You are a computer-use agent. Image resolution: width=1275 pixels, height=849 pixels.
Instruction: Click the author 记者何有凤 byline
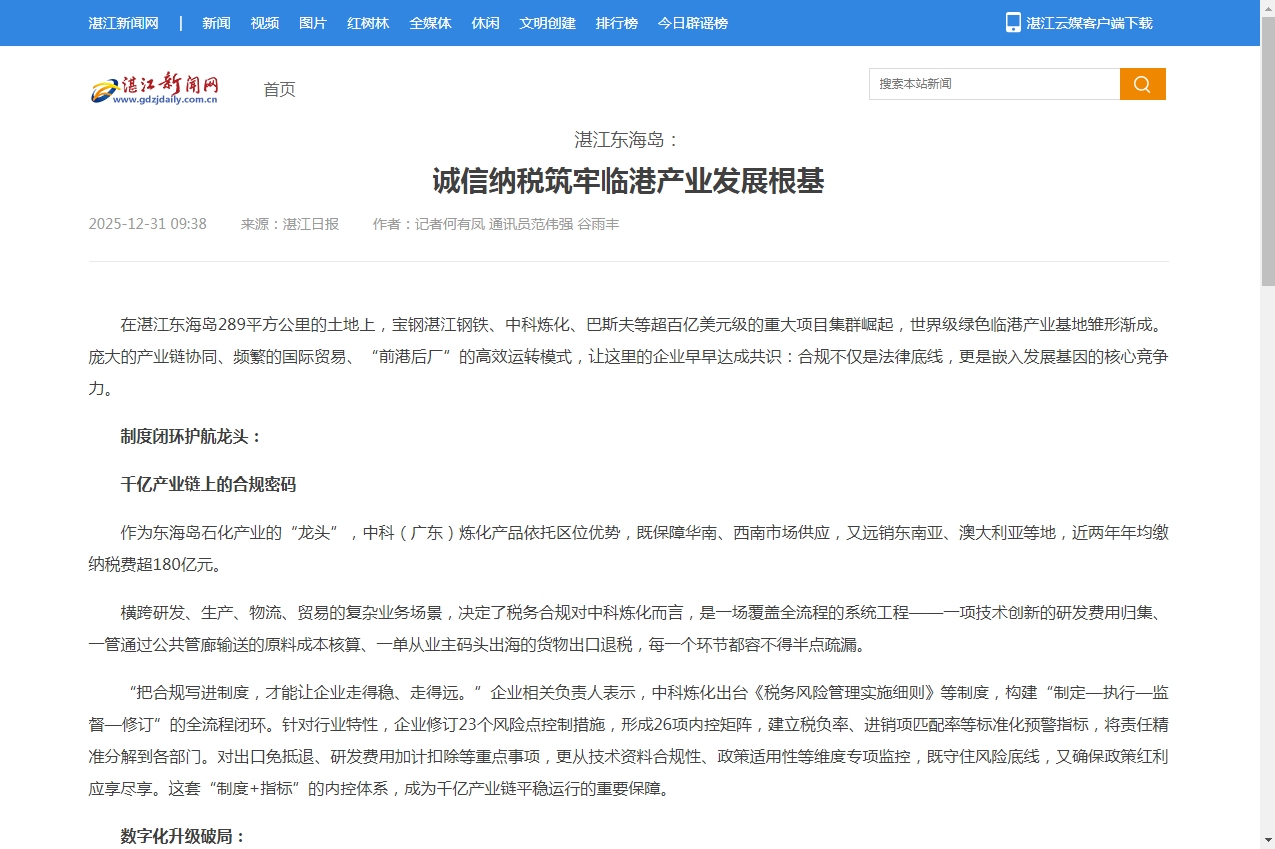[446, 224]
